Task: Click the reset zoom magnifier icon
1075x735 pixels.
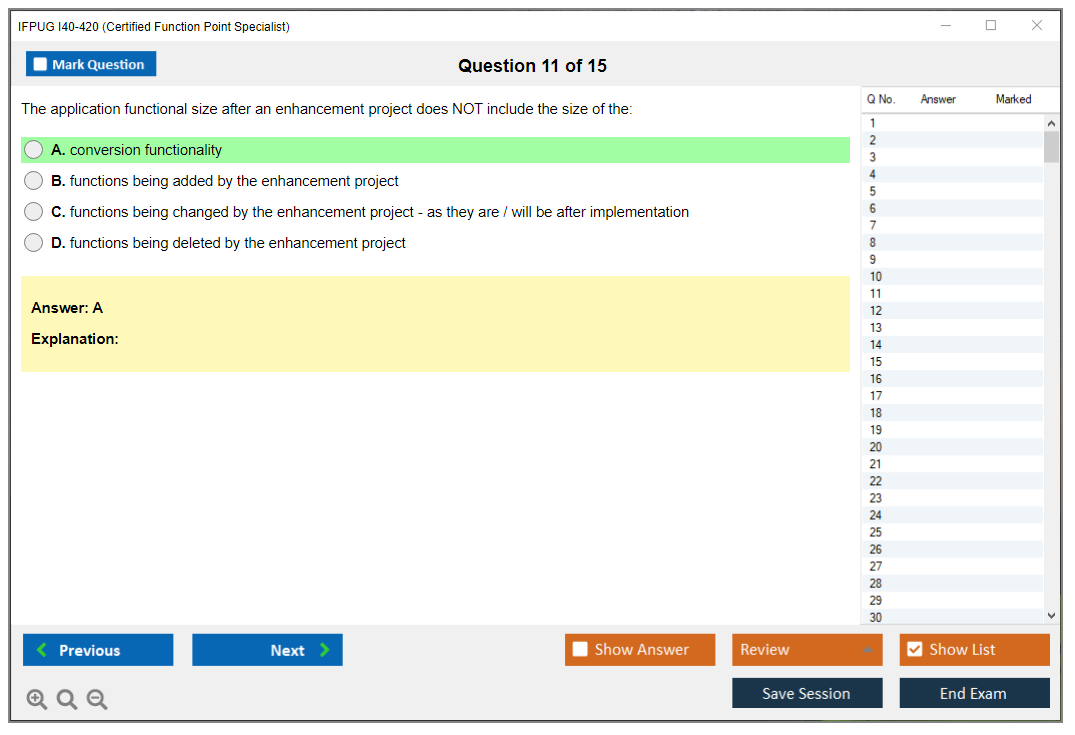Action: click(x=67, y=700)
